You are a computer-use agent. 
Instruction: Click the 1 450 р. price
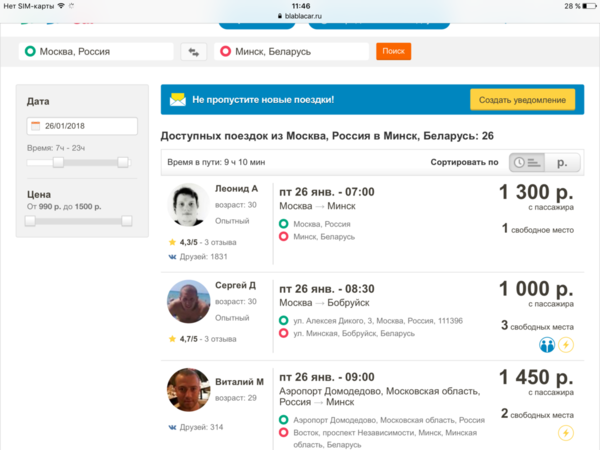pyautogui.click(x=536, y=377)
